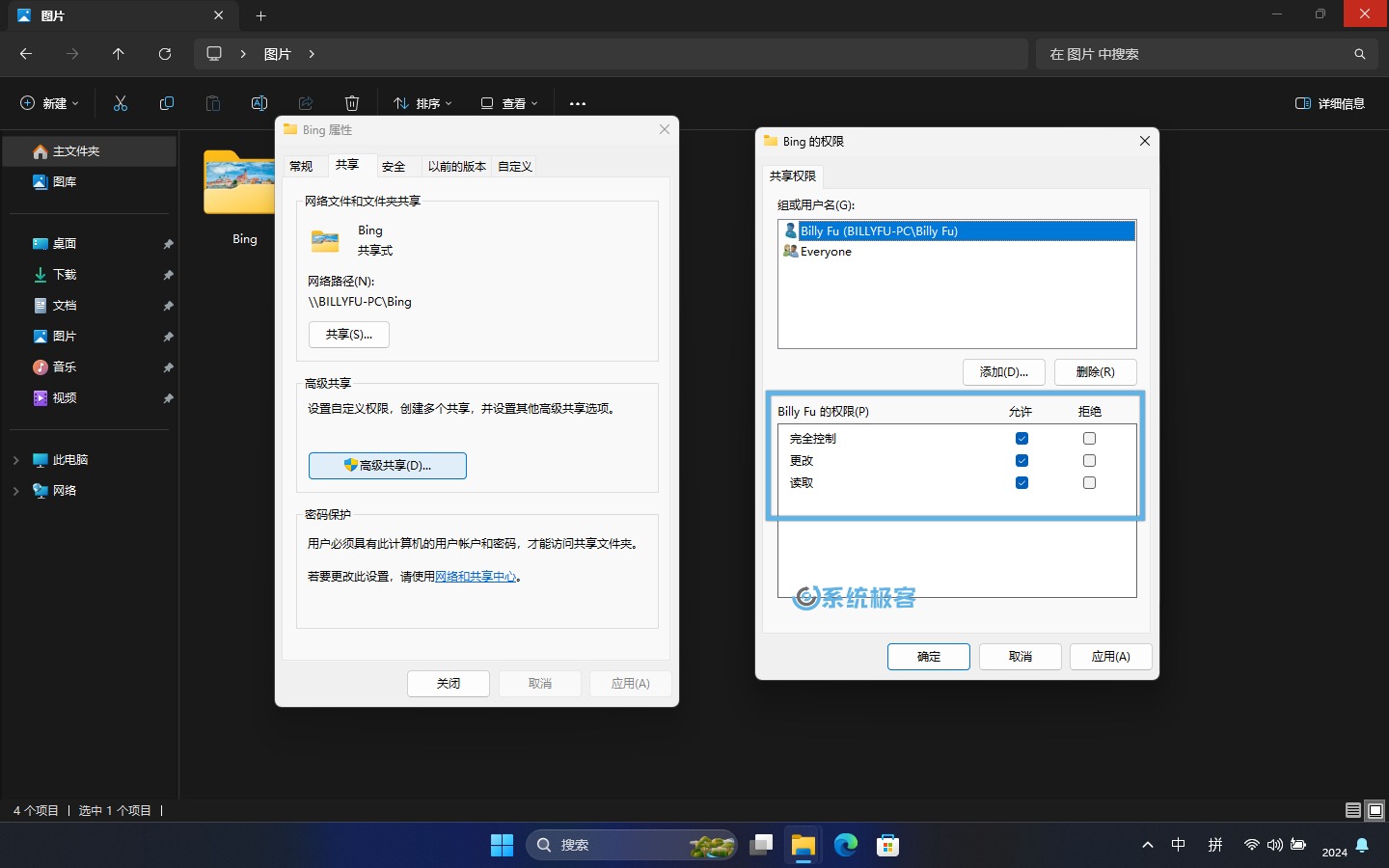Open the details pane toggle 详细信息
Screen dimensions: 1389x868
tap(1330, 103)
